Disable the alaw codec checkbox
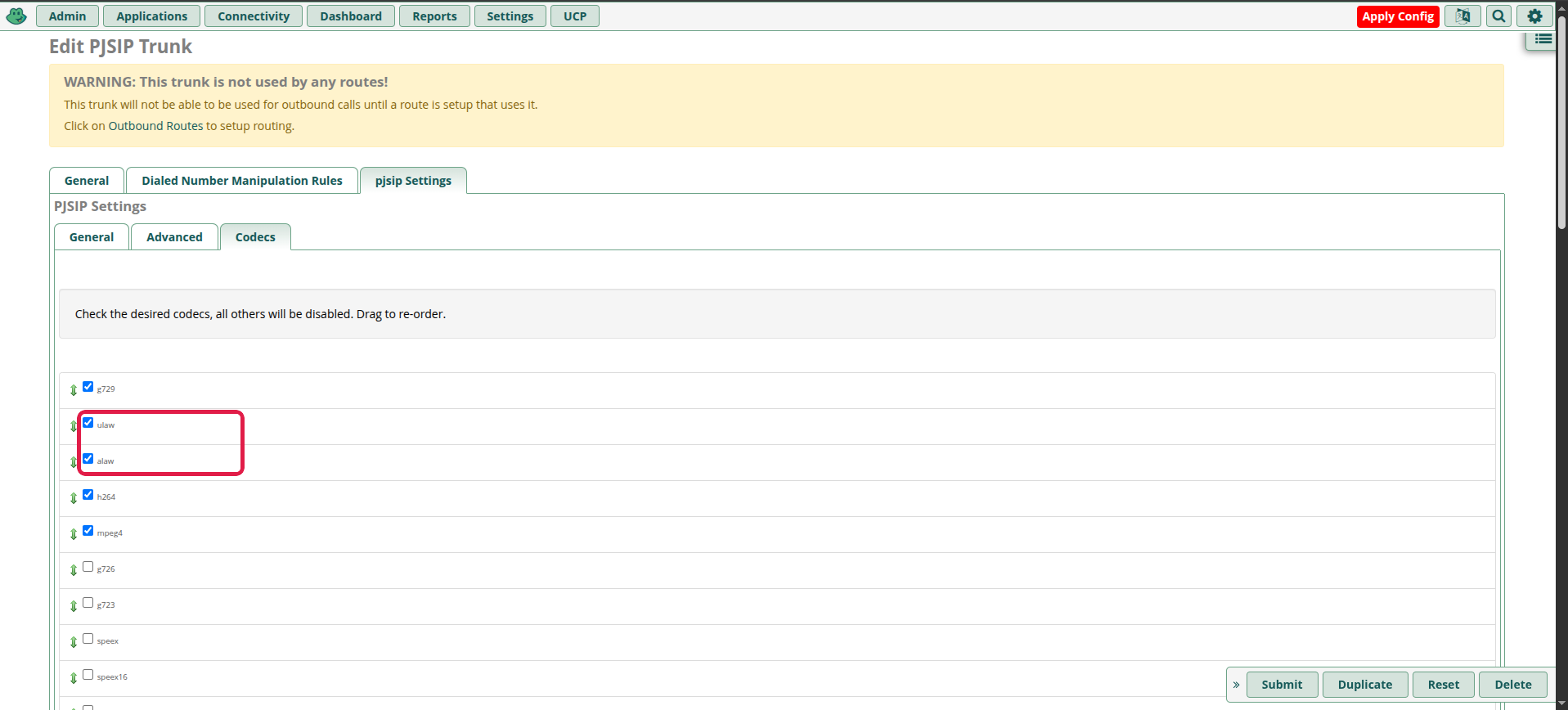Screen dimensions: 1568x710 coord(88,459)
